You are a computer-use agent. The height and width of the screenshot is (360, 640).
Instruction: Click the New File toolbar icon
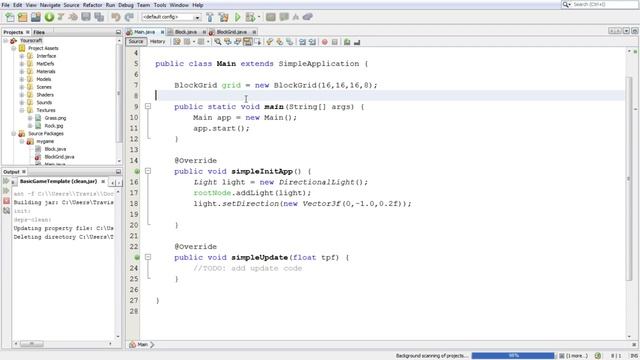tap(9, 17)
